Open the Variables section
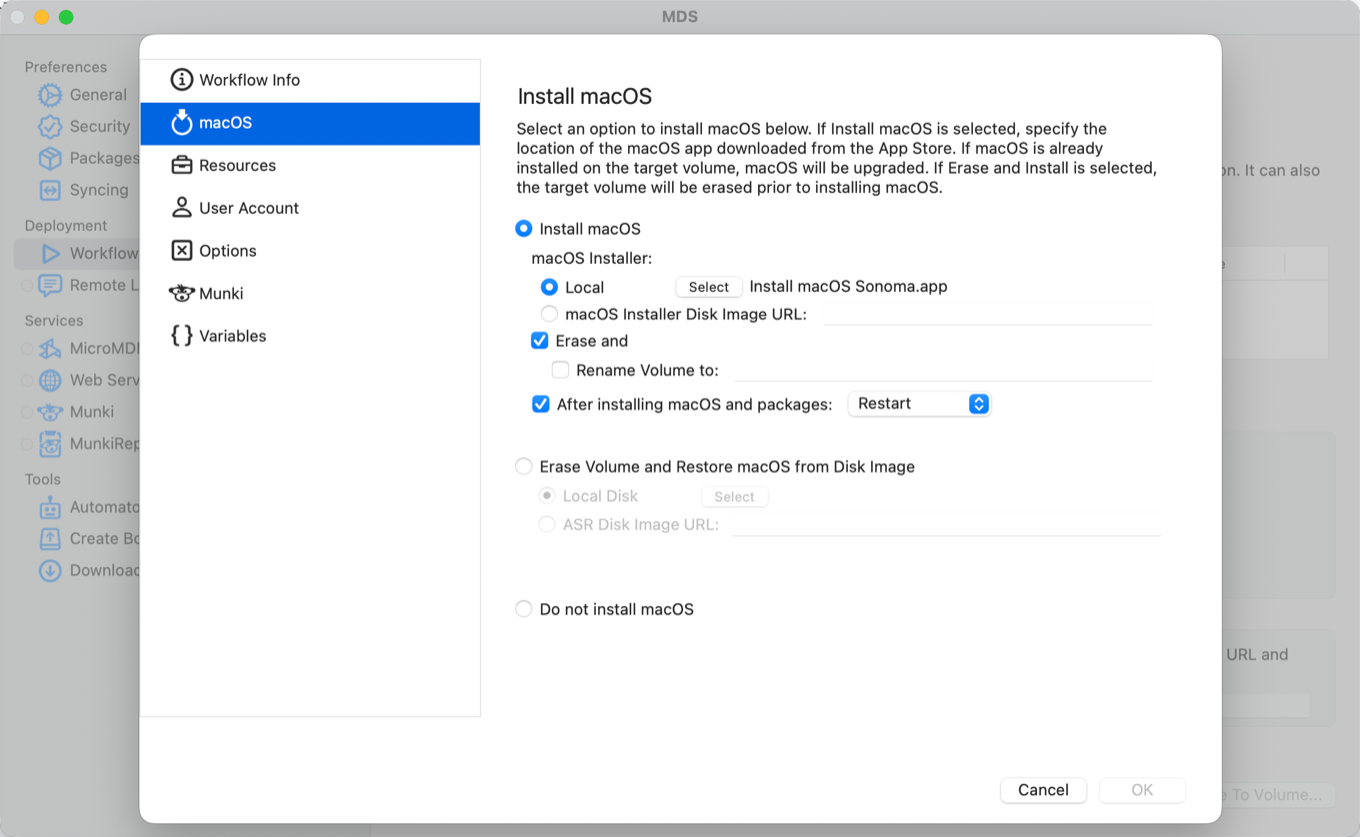Viewport: 1360px width, 837px height. tap(310, 336)
